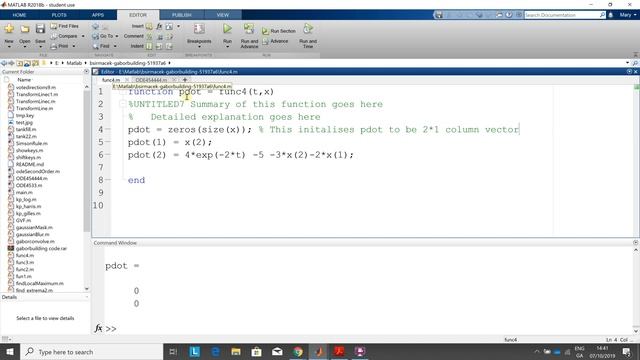Viewport: 640px width, 360px height.
Task: Click the Breakpoints icon
Action: (199, 29)
